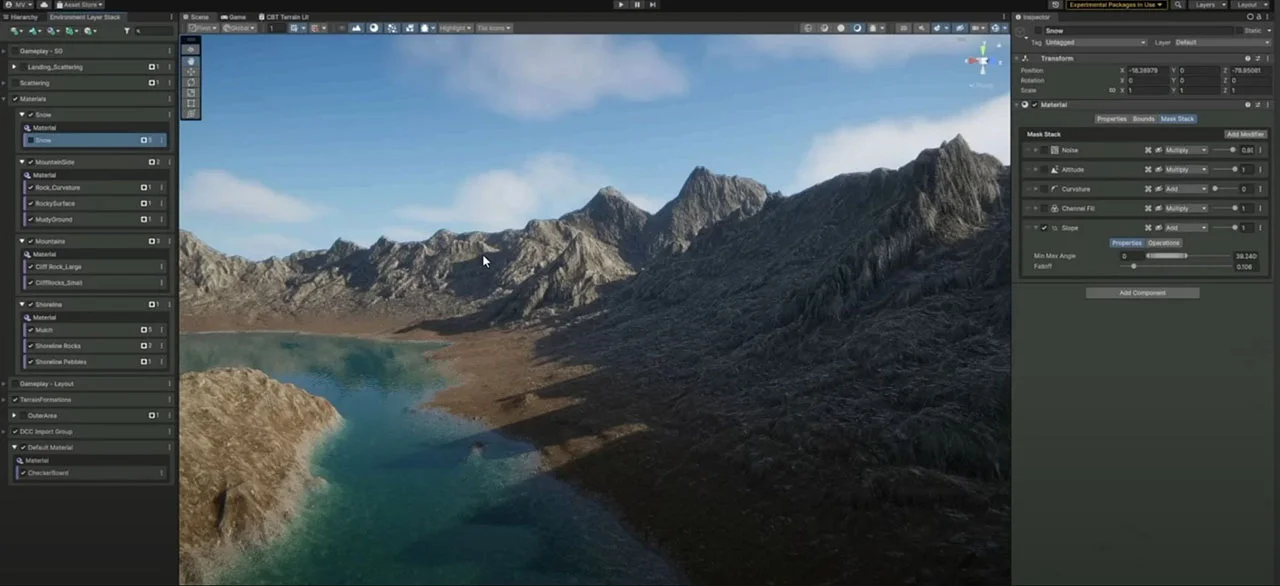Click the Add Modifier button
The width and height of the screenshot is (1280, 586).
click(x=1245, y=134)
